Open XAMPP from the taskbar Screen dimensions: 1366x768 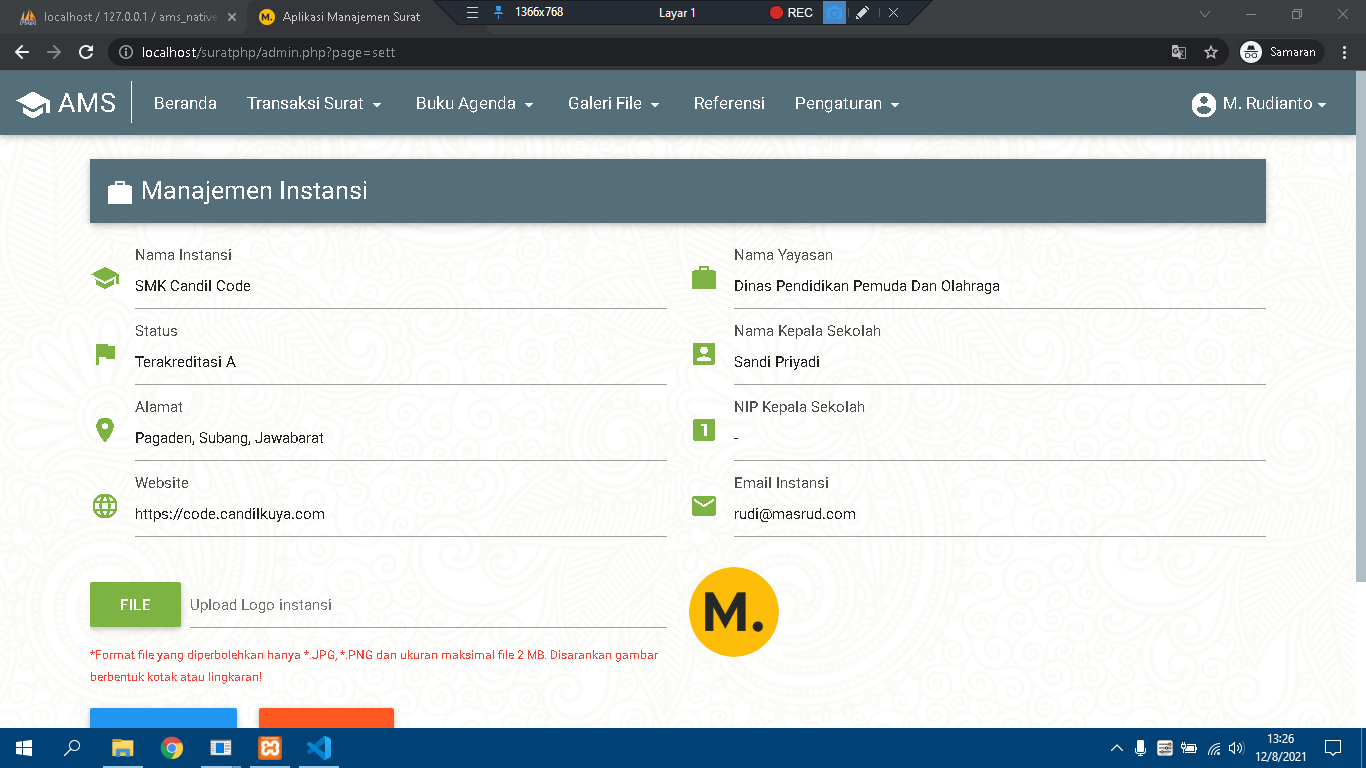tap(270, 748)
